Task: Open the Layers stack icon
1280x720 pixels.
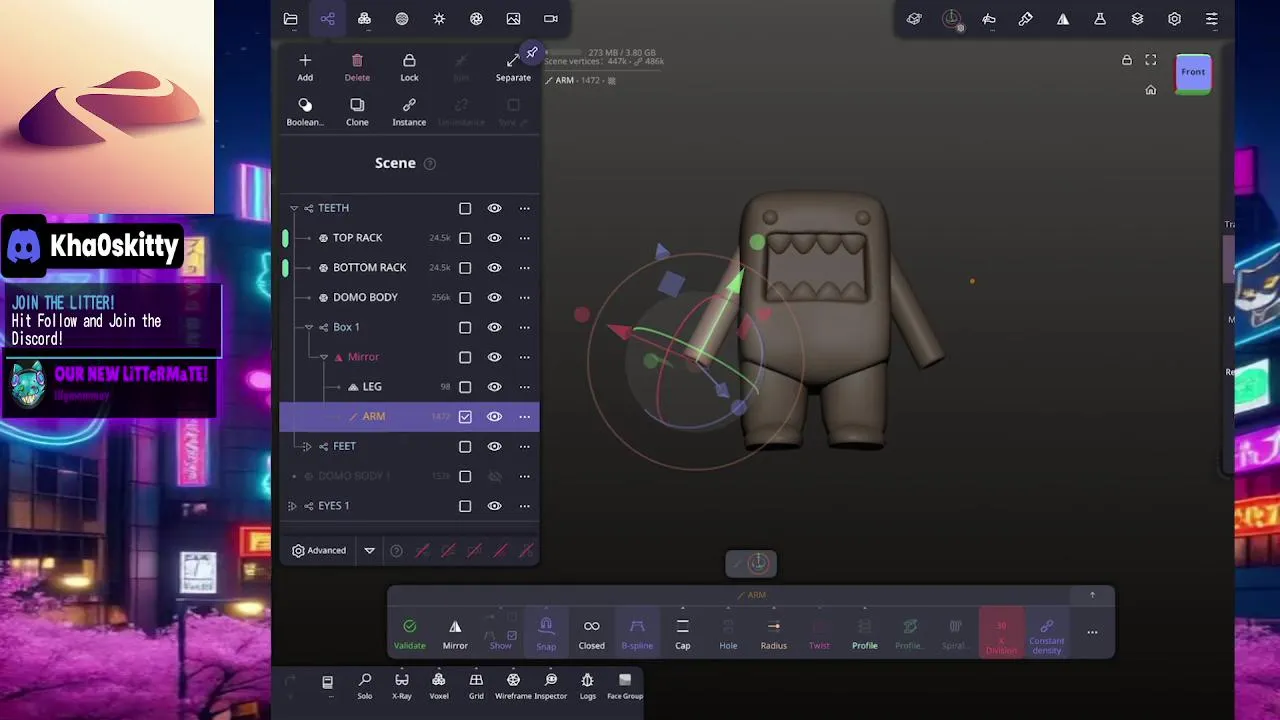Action: [x=1137, y=19]
